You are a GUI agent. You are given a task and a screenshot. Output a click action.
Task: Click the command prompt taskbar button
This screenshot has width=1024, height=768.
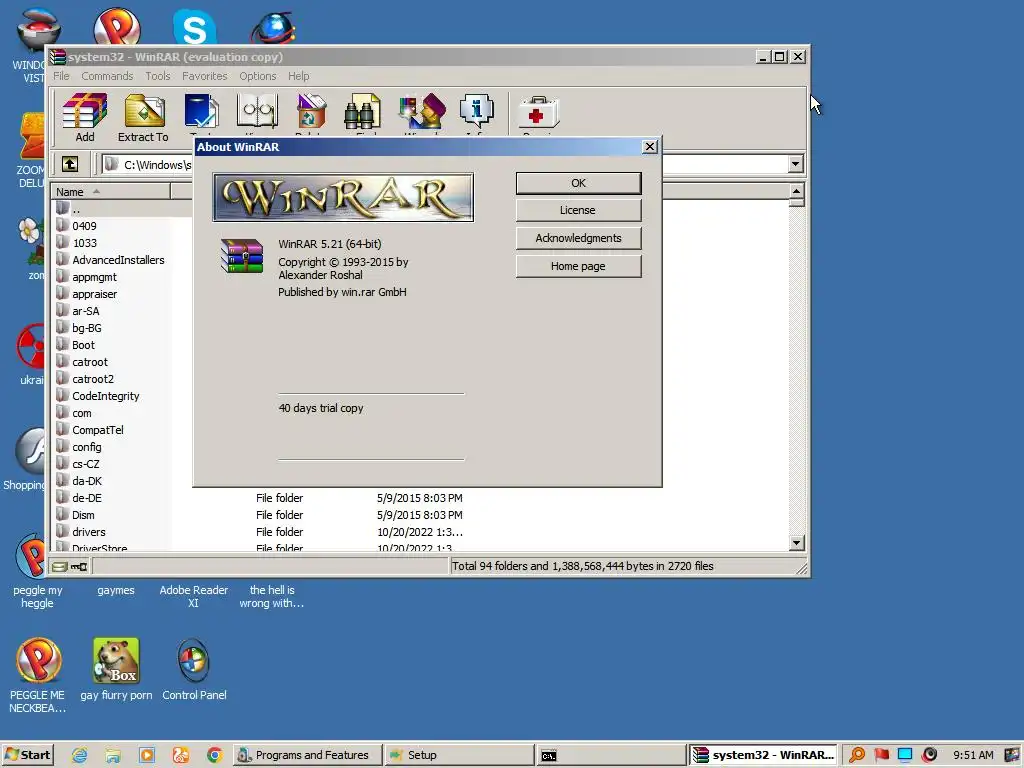coord(610,756)
